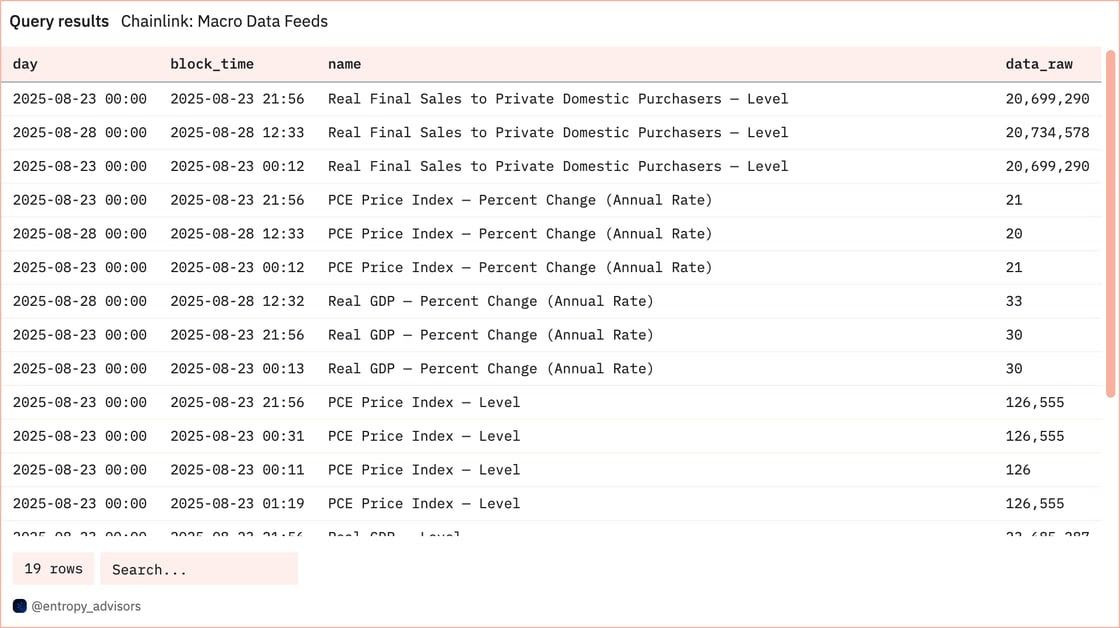The height and width of the screenshot is (628, 1120).
Task: Sort by the name column header
Action: click(x=344, y=64)
